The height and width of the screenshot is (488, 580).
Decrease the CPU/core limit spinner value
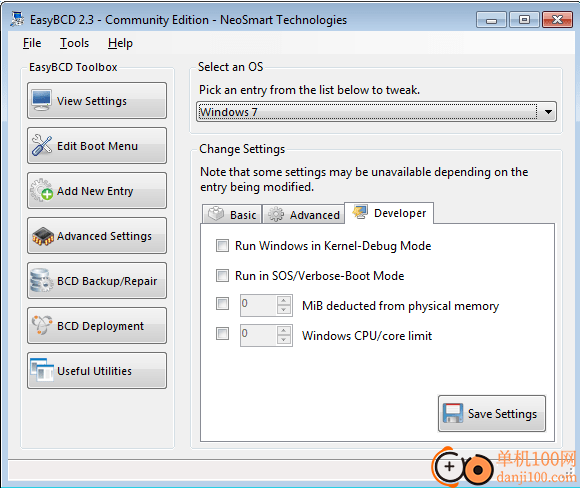pos(283,340)
